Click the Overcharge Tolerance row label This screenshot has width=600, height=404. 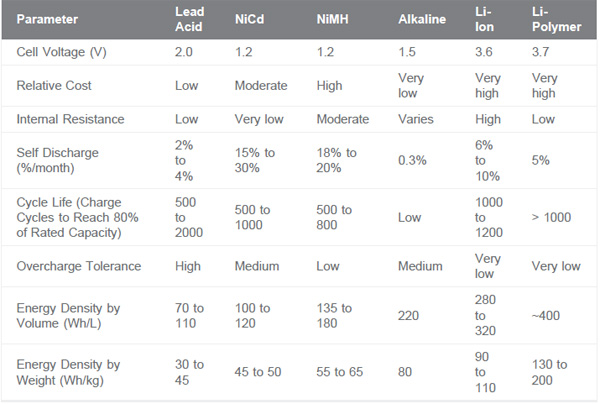(x=77, y=266)
